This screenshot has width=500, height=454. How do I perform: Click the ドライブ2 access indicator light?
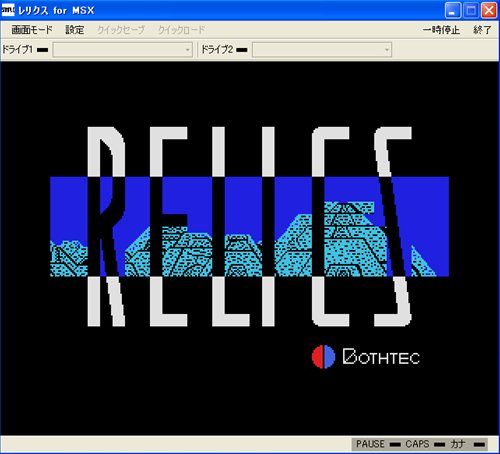coord(242,50)
